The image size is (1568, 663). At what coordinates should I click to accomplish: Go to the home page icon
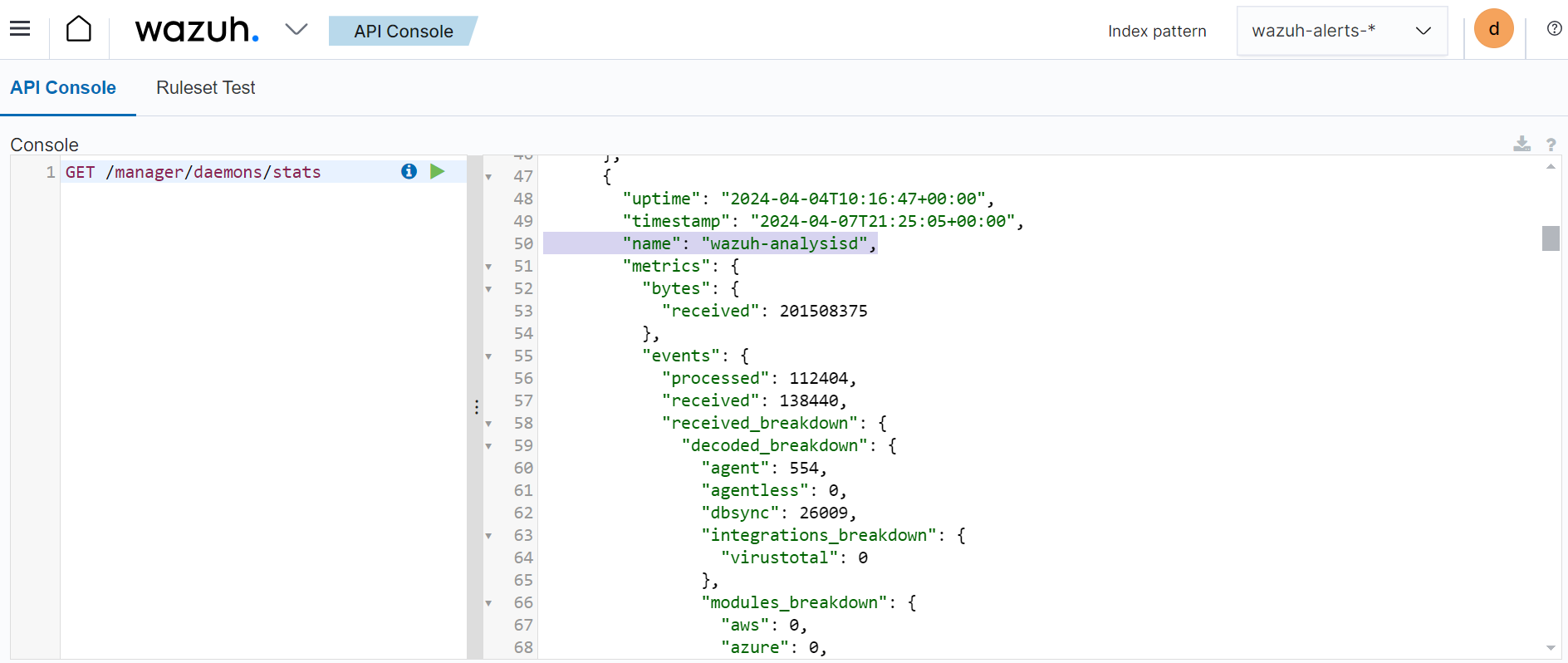79,29
